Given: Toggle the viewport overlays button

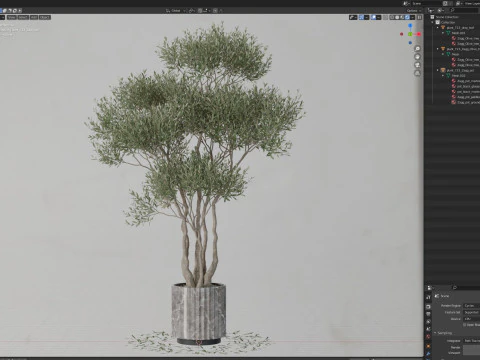Looking at the screenshot, I should click(373, 17).
